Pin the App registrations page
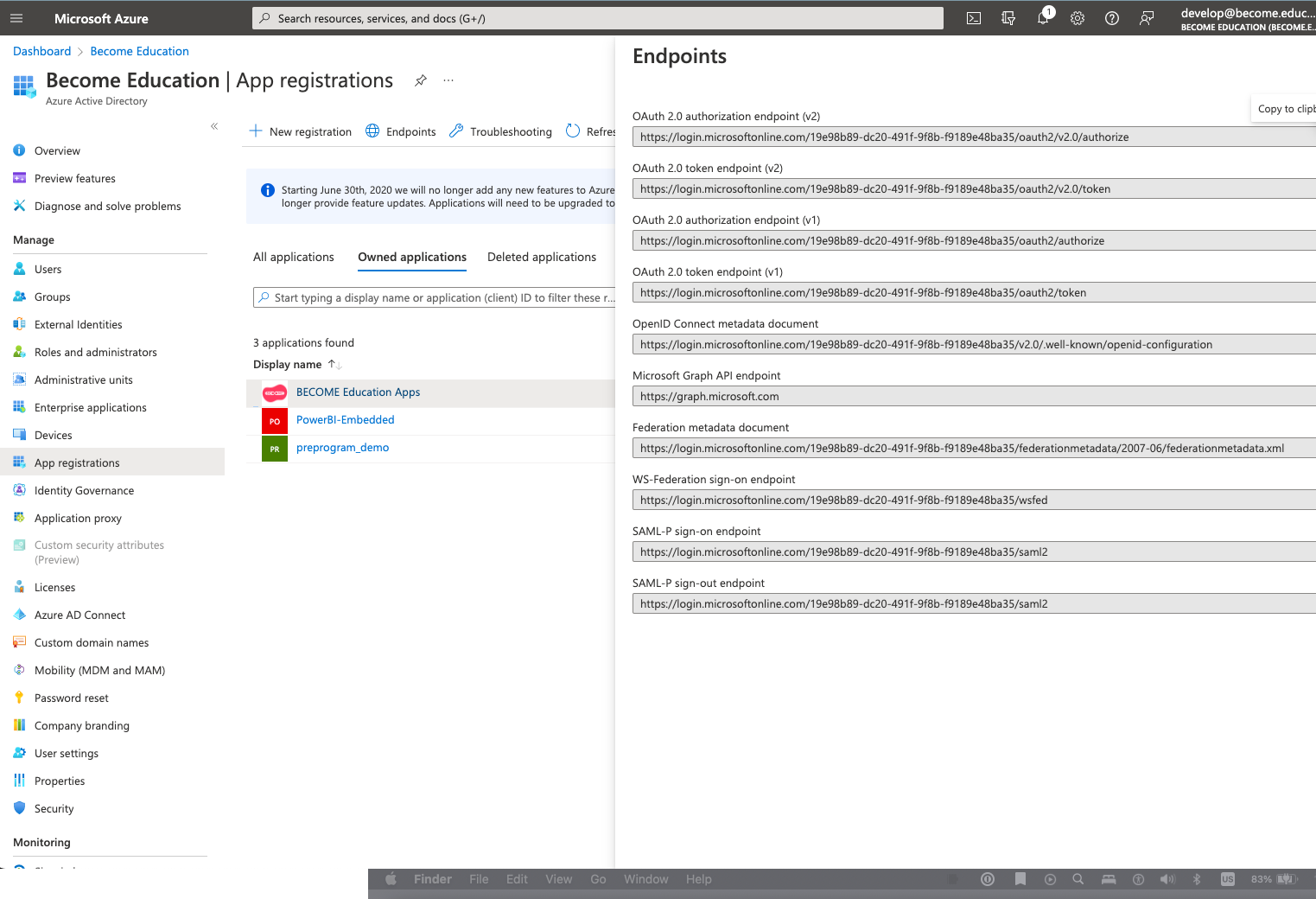Image resolution: width=1316 pixels, height=899 pixels. click(x=421, y=80)
